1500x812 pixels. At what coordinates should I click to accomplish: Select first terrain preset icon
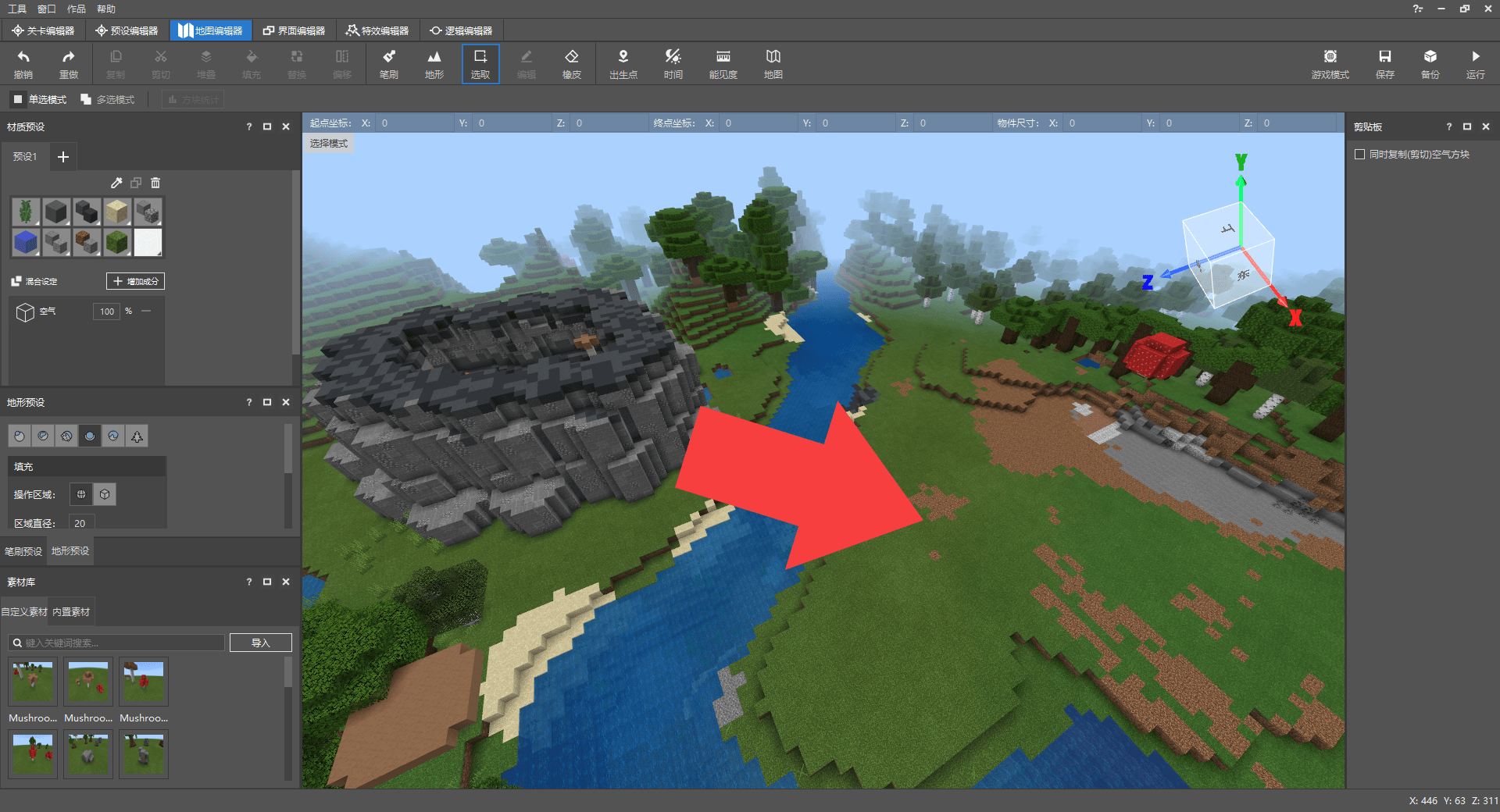20,436
